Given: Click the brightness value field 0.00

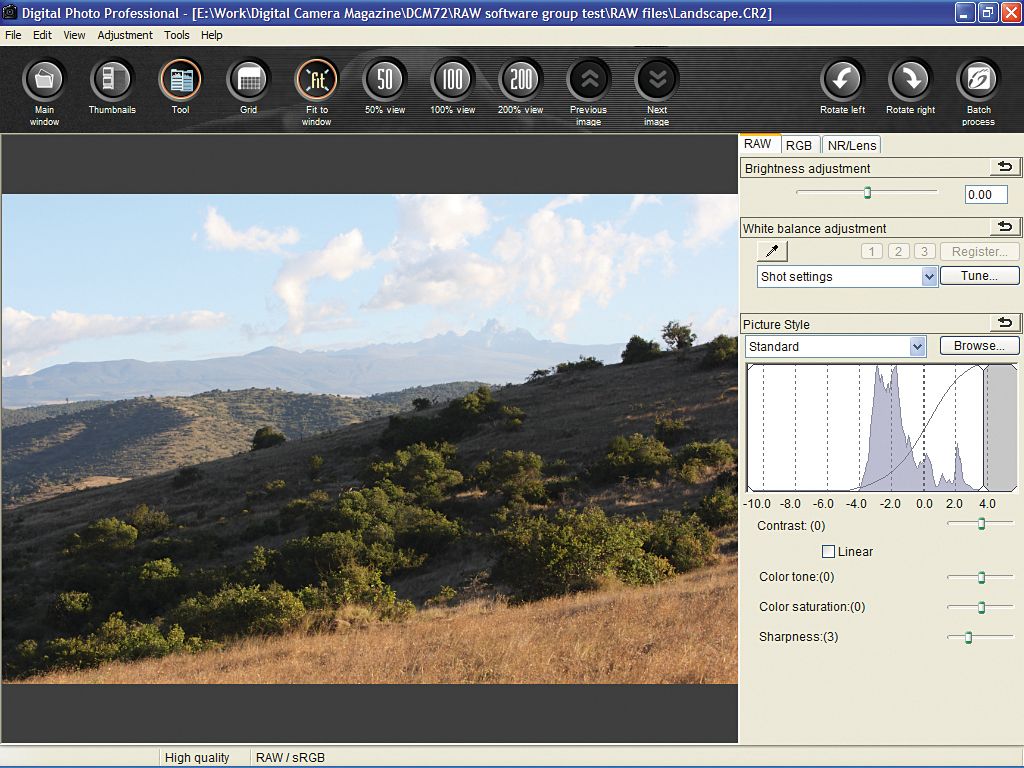Looking at the screenshot, I should pos(985,195).
